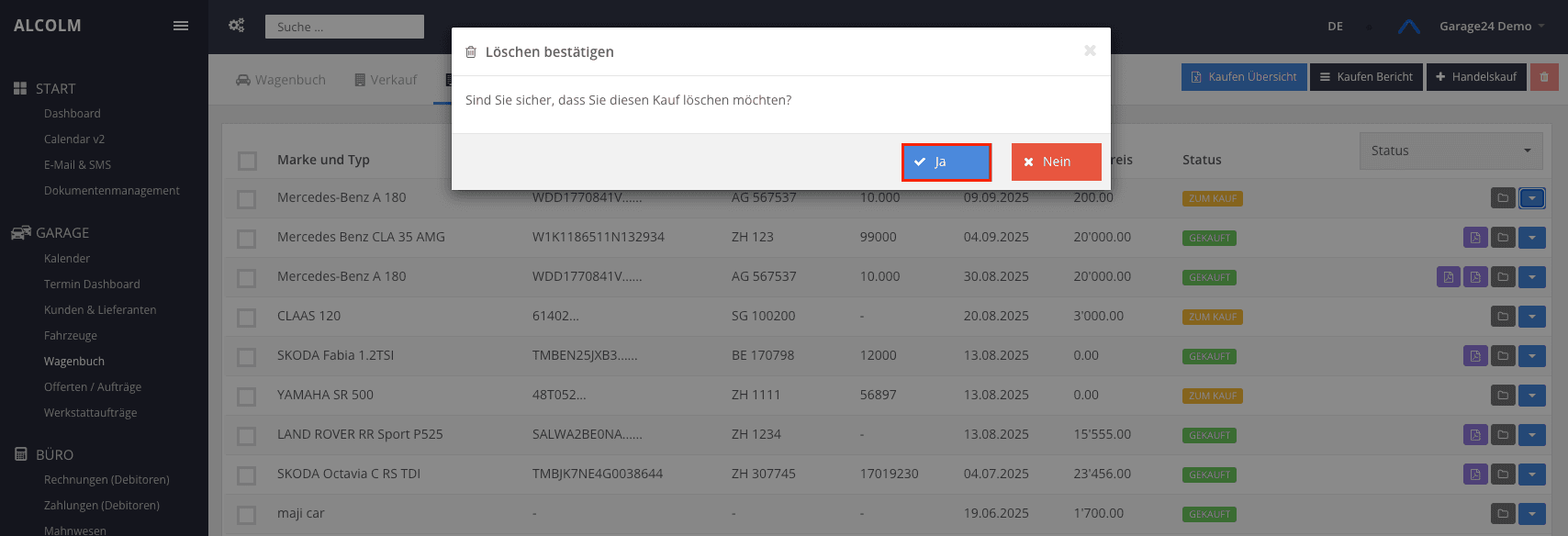This screenshot has width=1568, height=536.
Task: Click the GARAGE car icon in the sidebar
Action: pos(20,232)
